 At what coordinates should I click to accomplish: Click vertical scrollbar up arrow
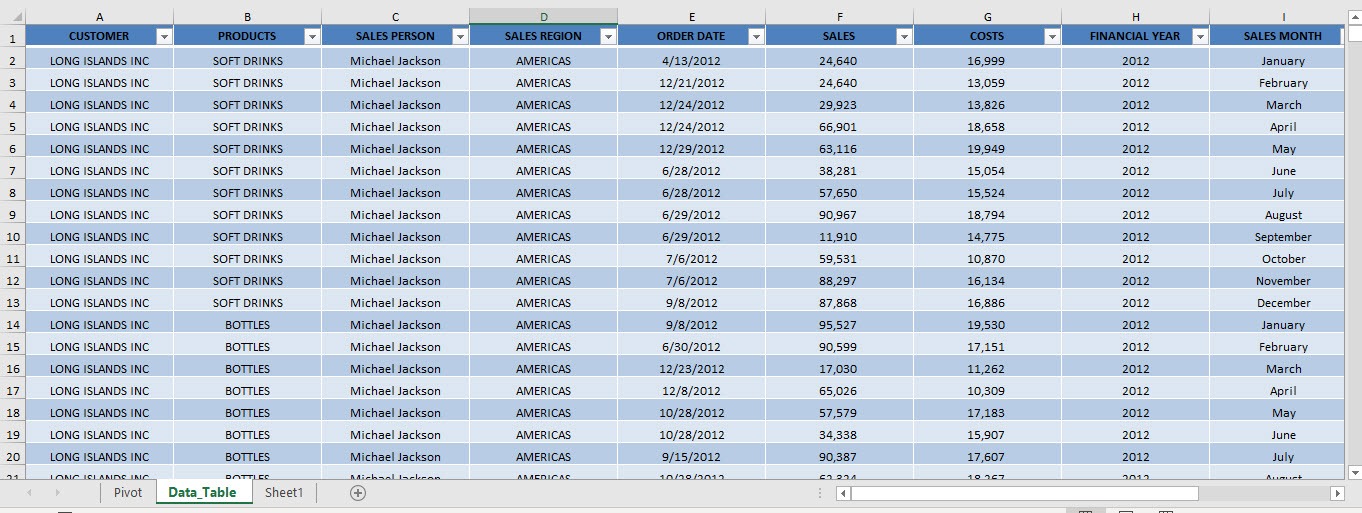1355,16
